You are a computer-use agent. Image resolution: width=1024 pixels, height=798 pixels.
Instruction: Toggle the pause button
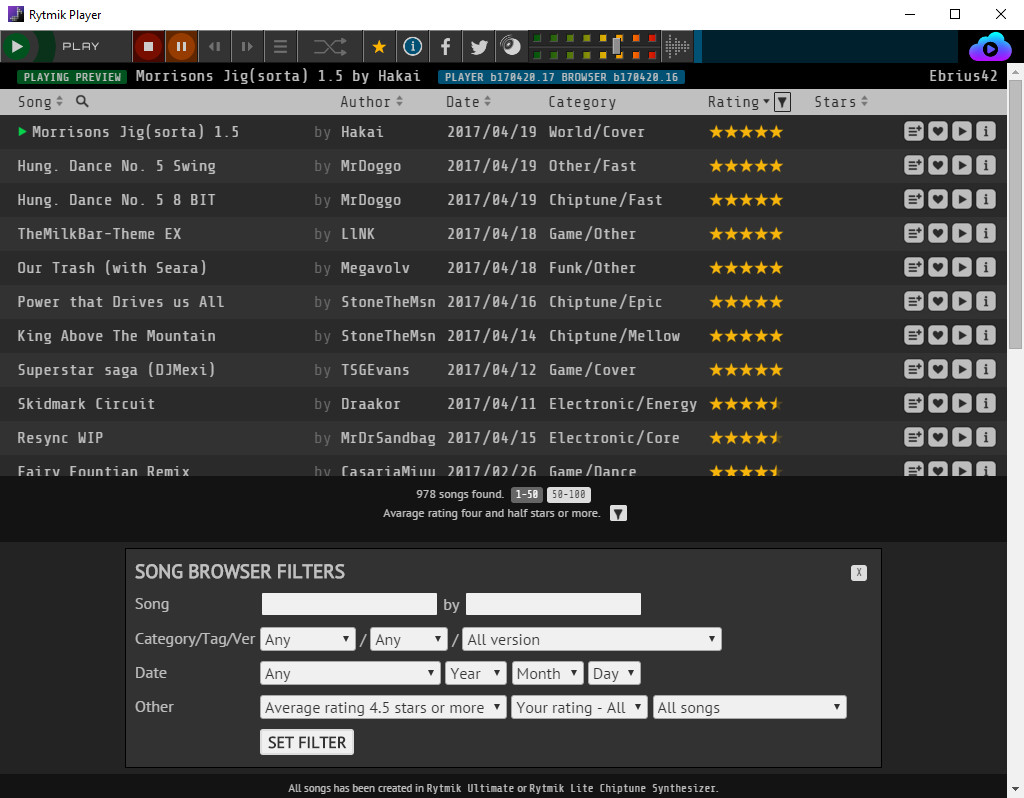tap(181, 46)
